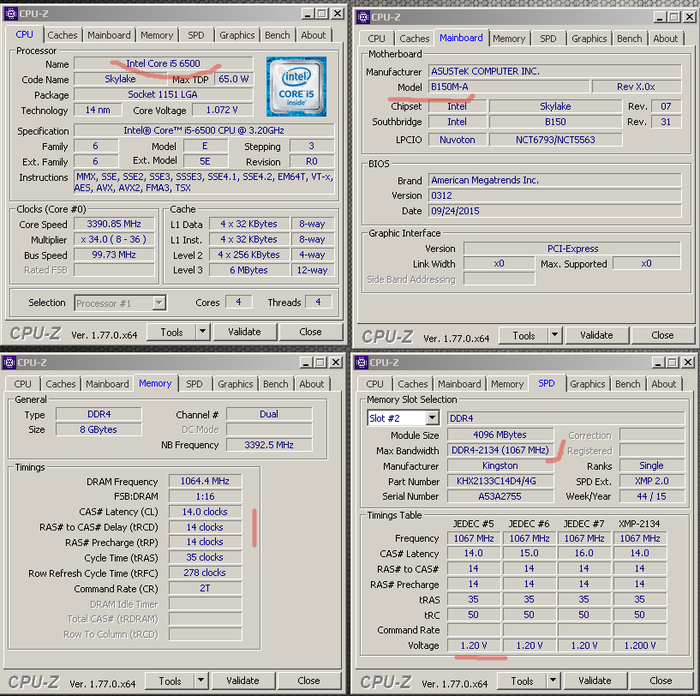Click the Multiplier value x 34.0 ( 8 - 36 )
700x696 pixels.
pos(114,240)
